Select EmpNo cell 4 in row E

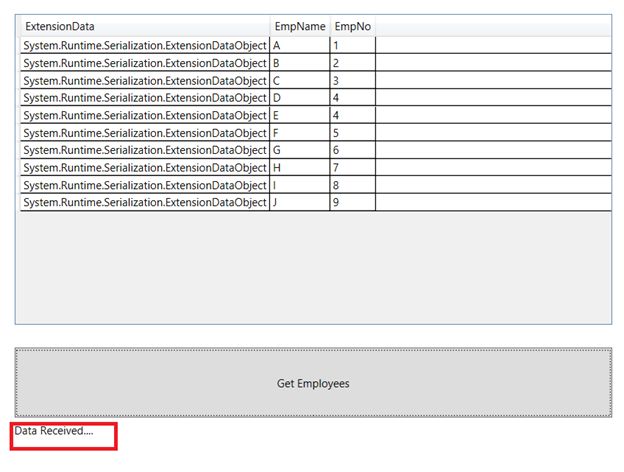click(x=353, y=115)
